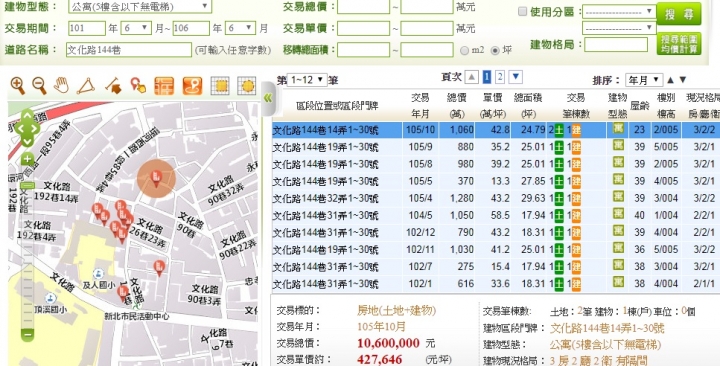Collapse the map panel with double chevron
This screenshot has width=720, height=366.
[268, 98]
